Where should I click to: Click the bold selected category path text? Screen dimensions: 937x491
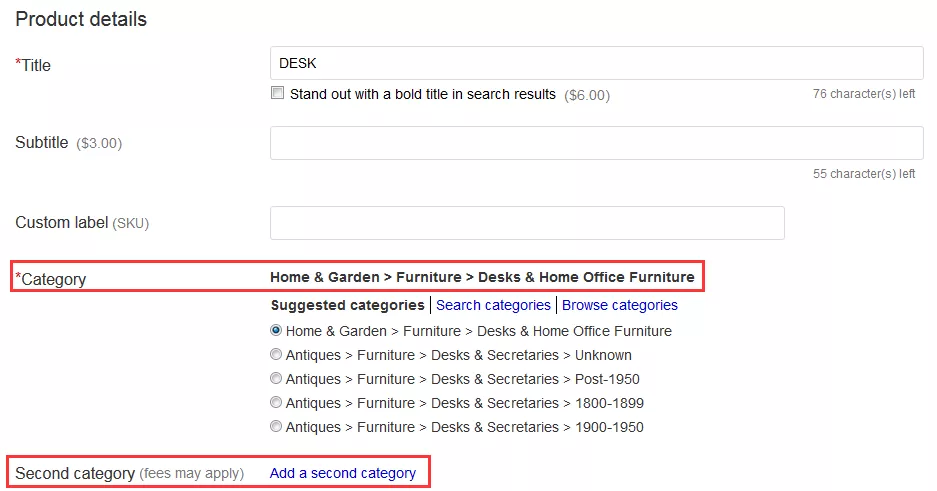(x=481, y=277)
